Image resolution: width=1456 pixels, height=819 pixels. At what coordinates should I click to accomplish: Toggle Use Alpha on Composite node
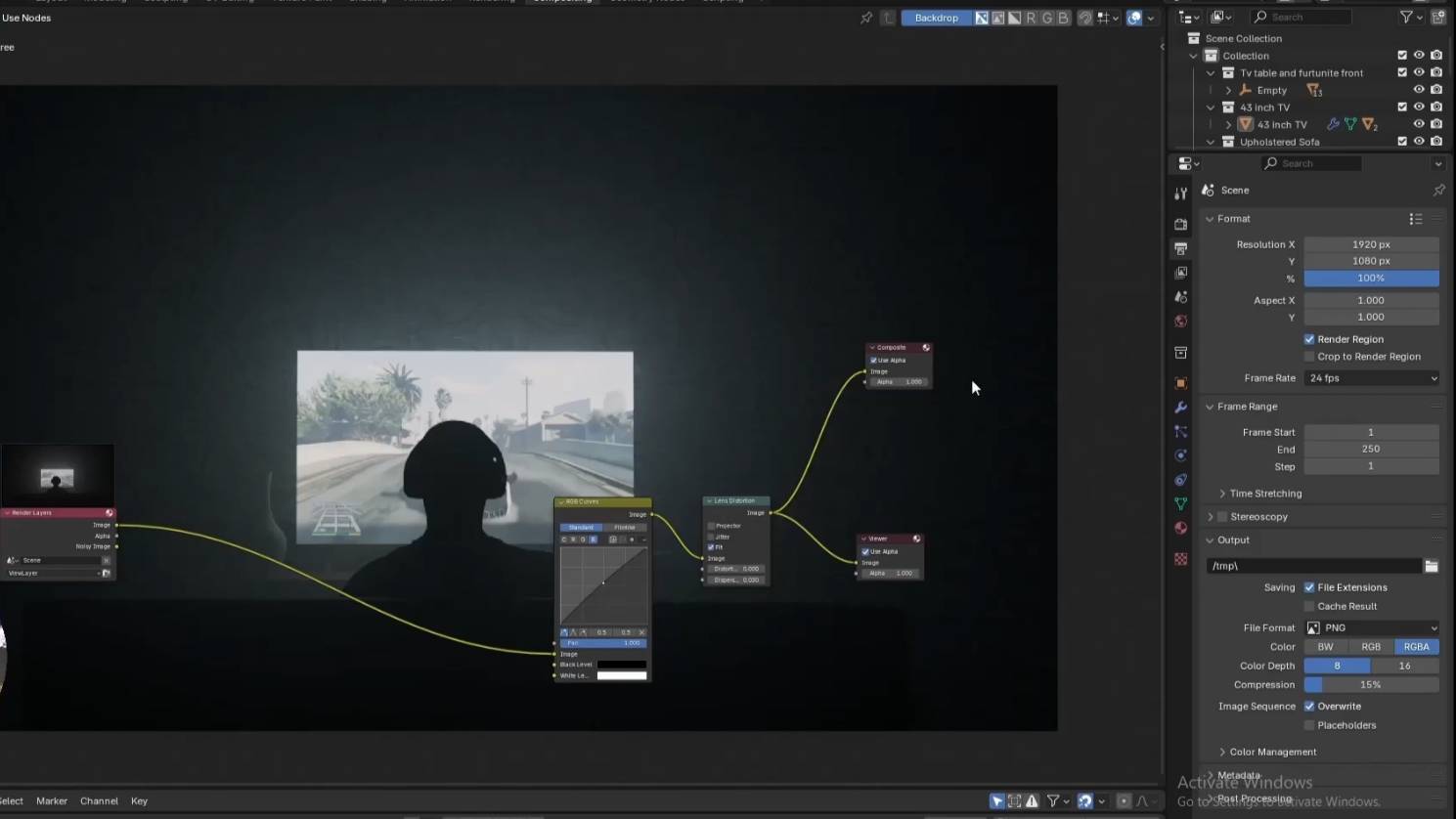[x=874, y=360]
